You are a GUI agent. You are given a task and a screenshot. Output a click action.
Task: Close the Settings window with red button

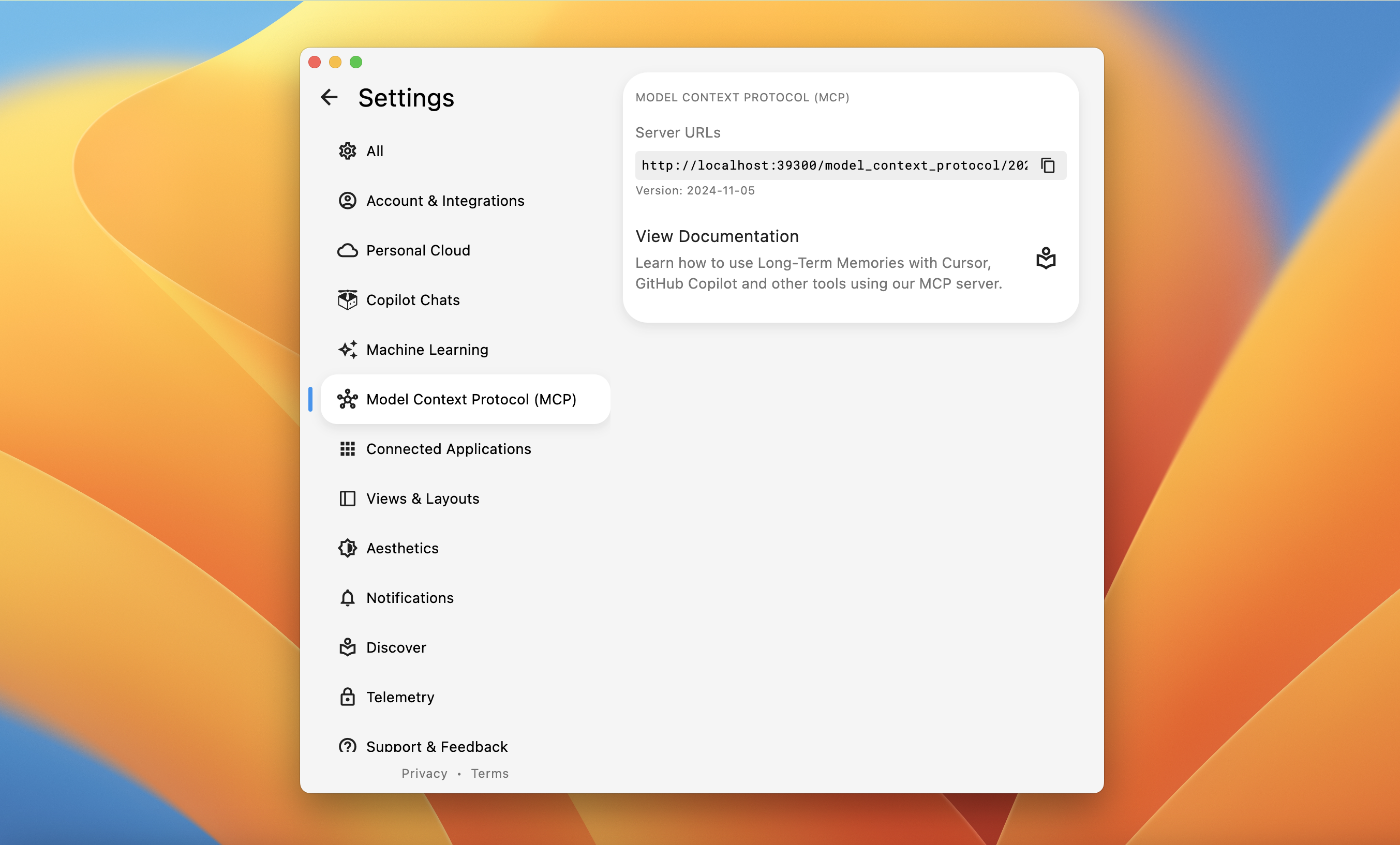(315, 62)
